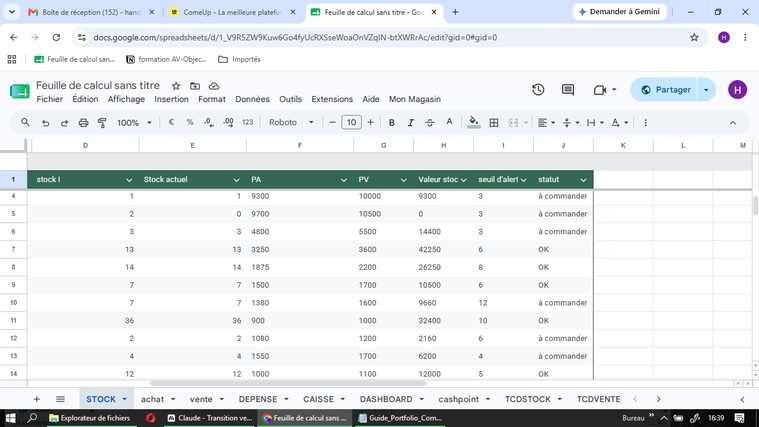
Task: Toggle italic formatting
Action: point(410,123)
